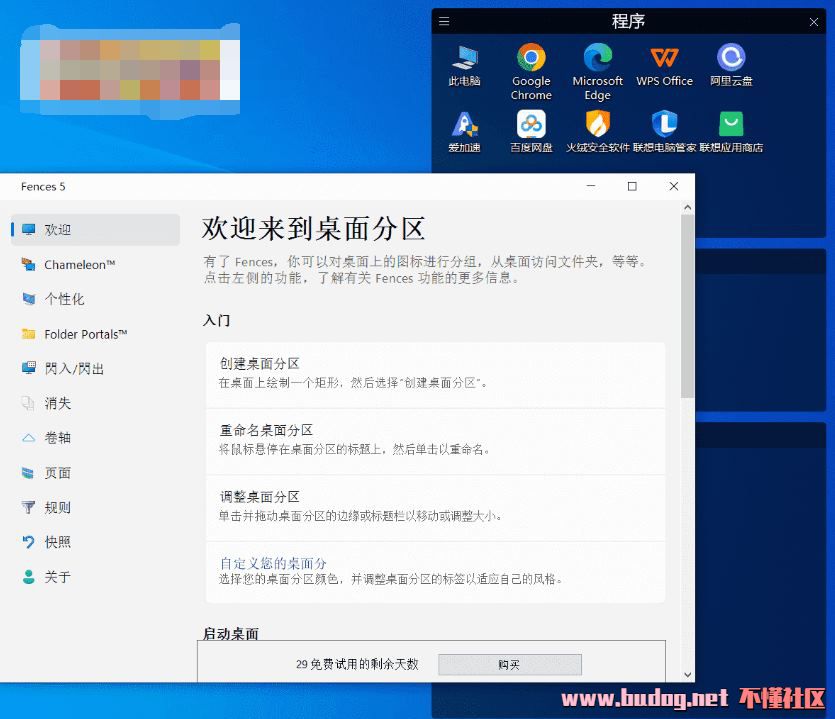Image resolution: width=835 pixels, height=719 pixels.
Task: Open 联想应用商店 icon
Action: [731, 124]
